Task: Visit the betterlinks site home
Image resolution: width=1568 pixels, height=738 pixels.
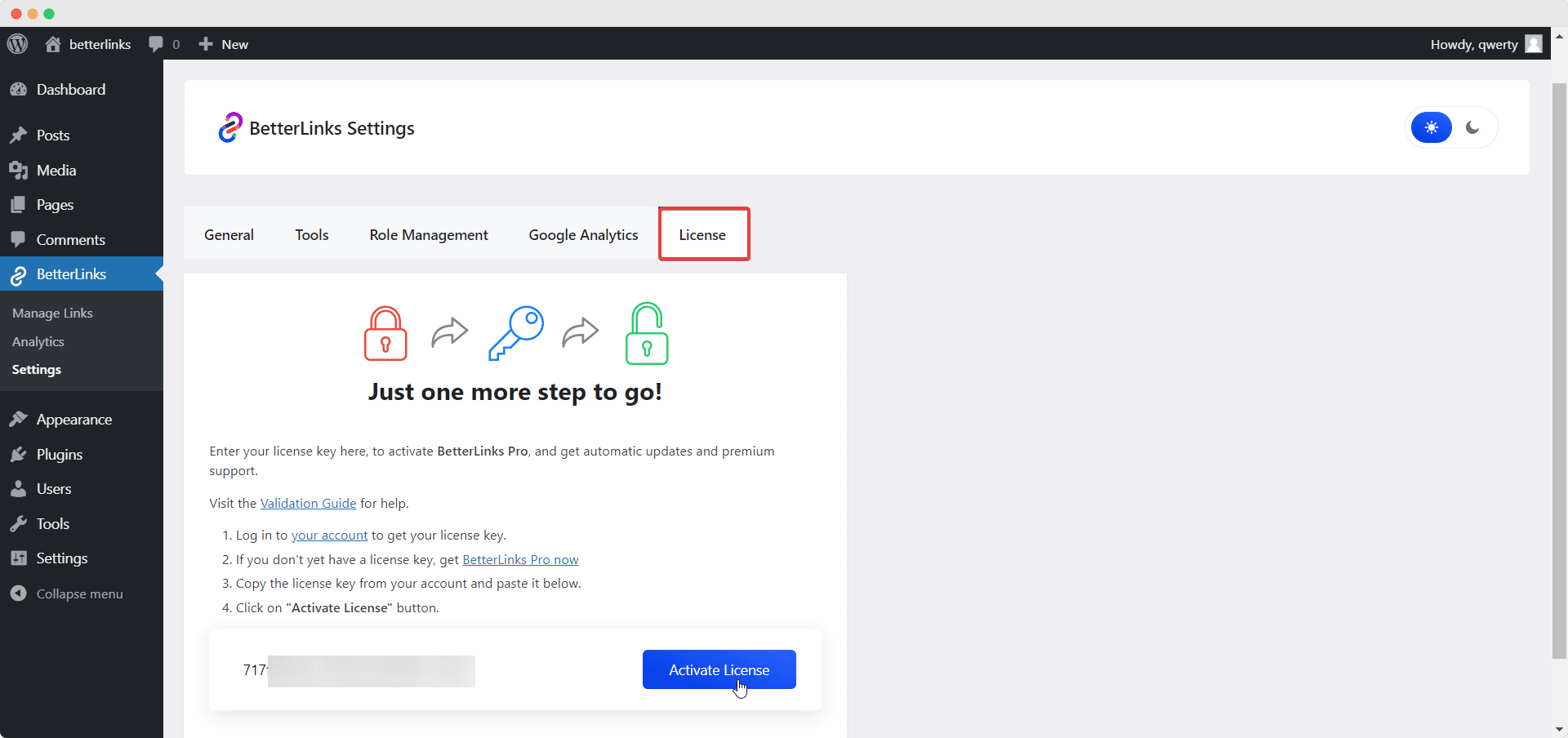Action: 88,44
